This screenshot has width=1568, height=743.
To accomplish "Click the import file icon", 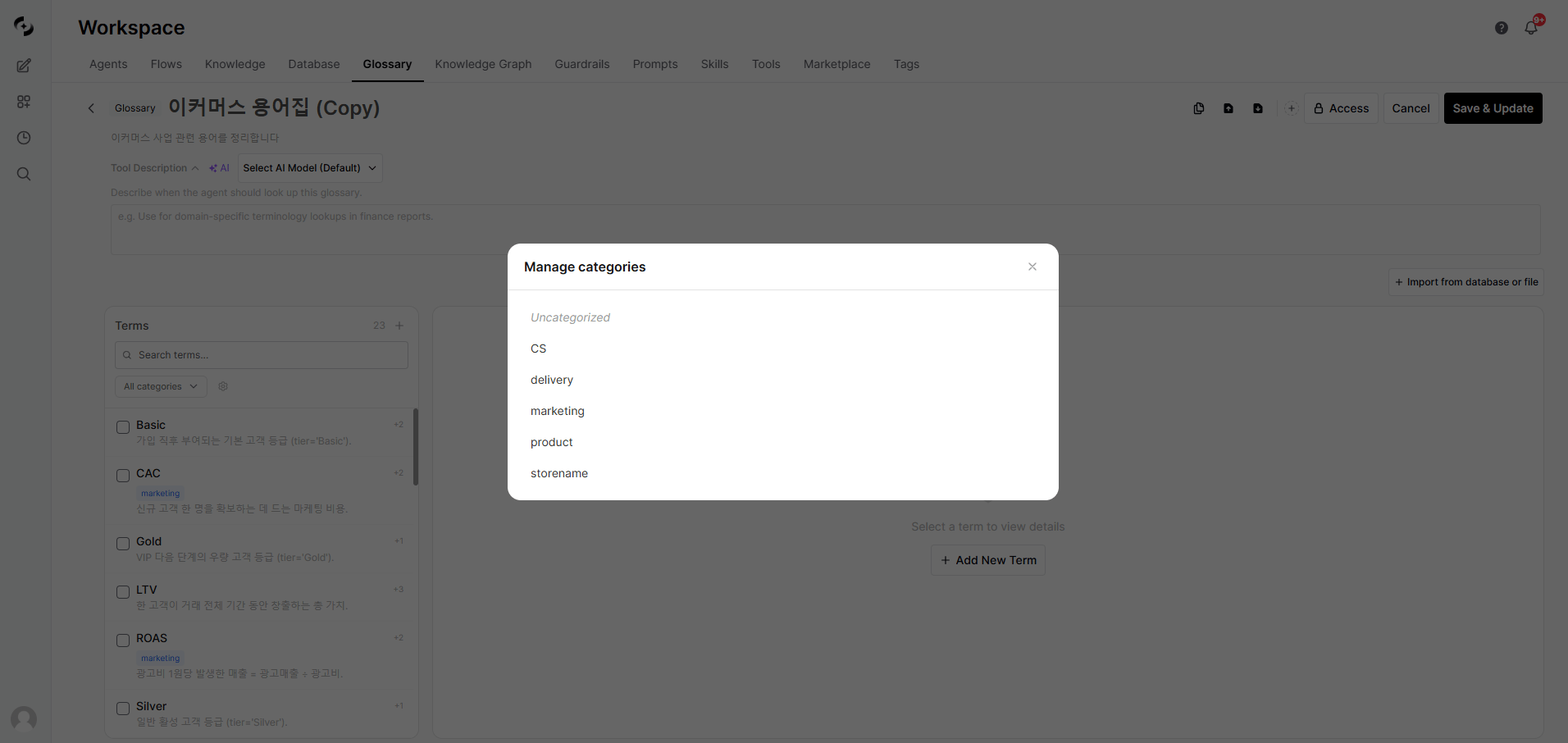I will point(1258,108).
